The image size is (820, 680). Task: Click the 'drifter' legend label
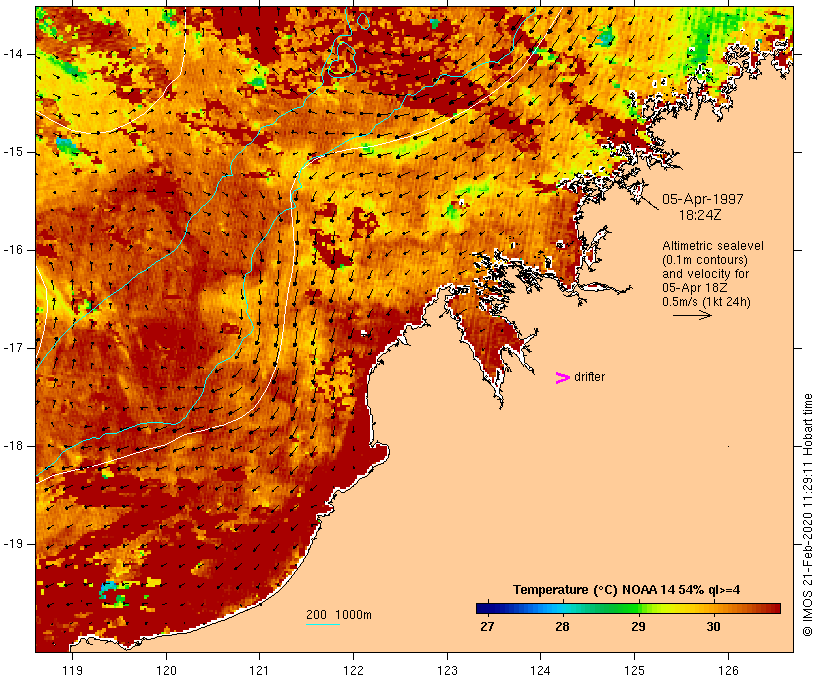pyautogui.click(x=589, y=377)
